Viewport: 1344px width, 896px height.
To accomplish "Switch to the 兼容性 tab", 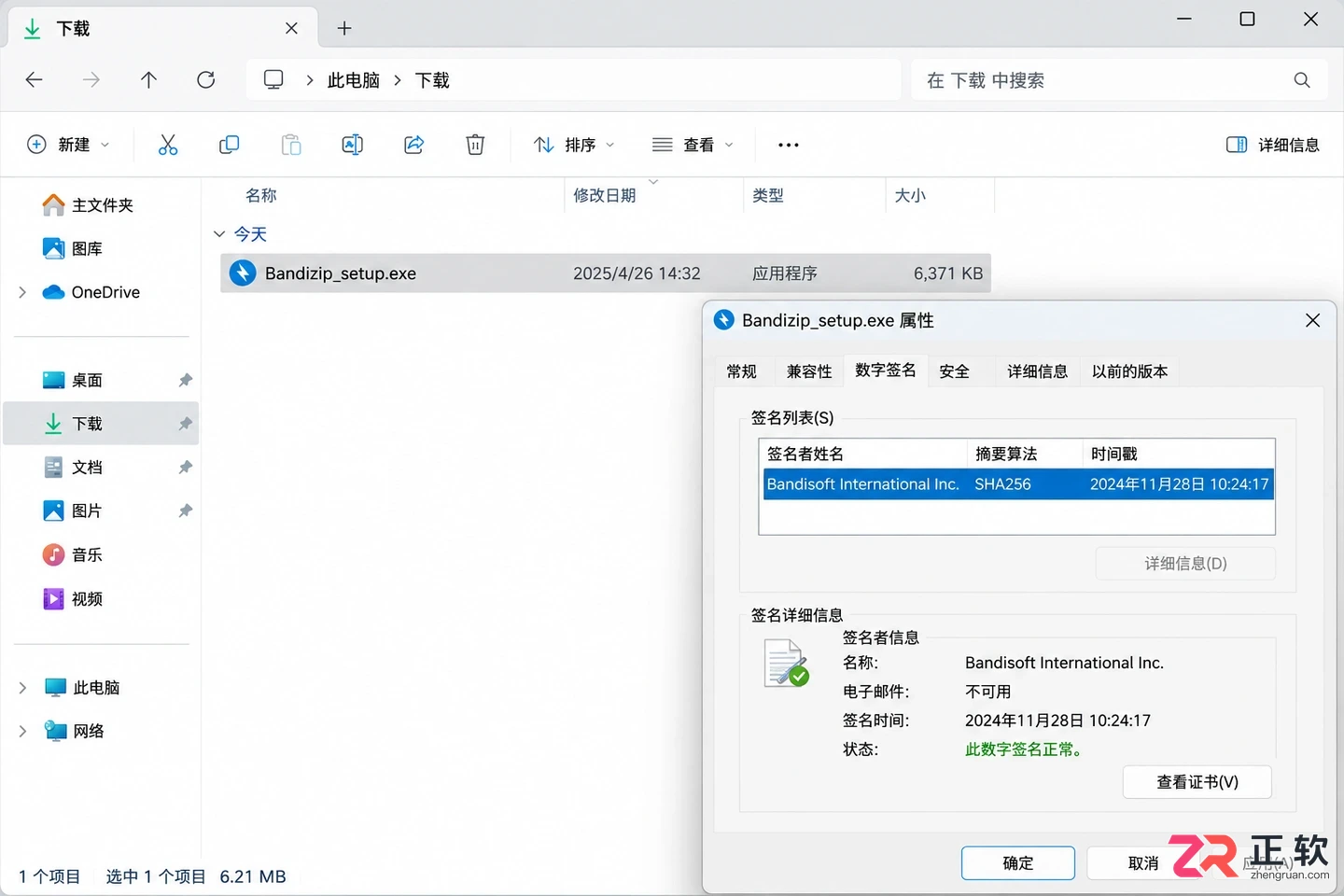I will point(809,371).
